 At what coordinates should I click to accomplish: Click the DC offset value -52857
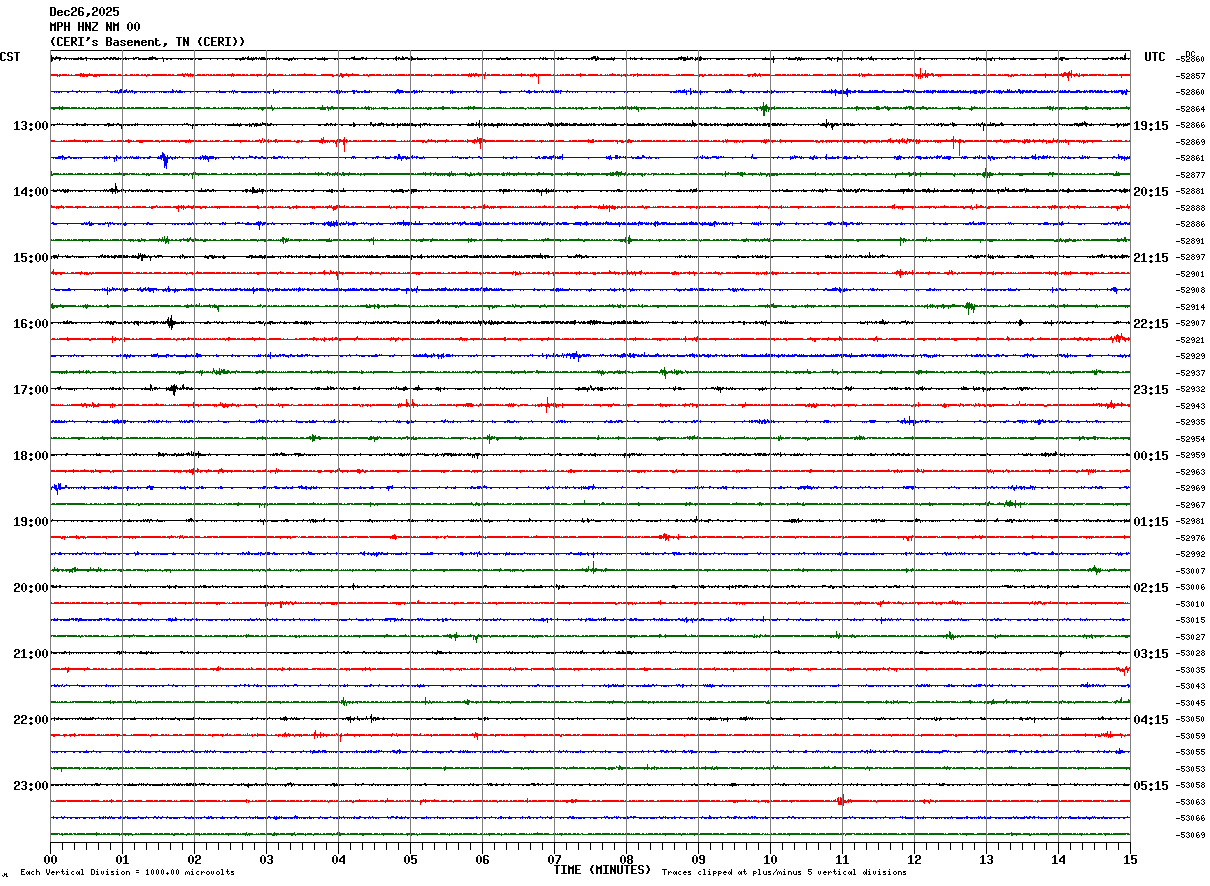pos(1191,76)
